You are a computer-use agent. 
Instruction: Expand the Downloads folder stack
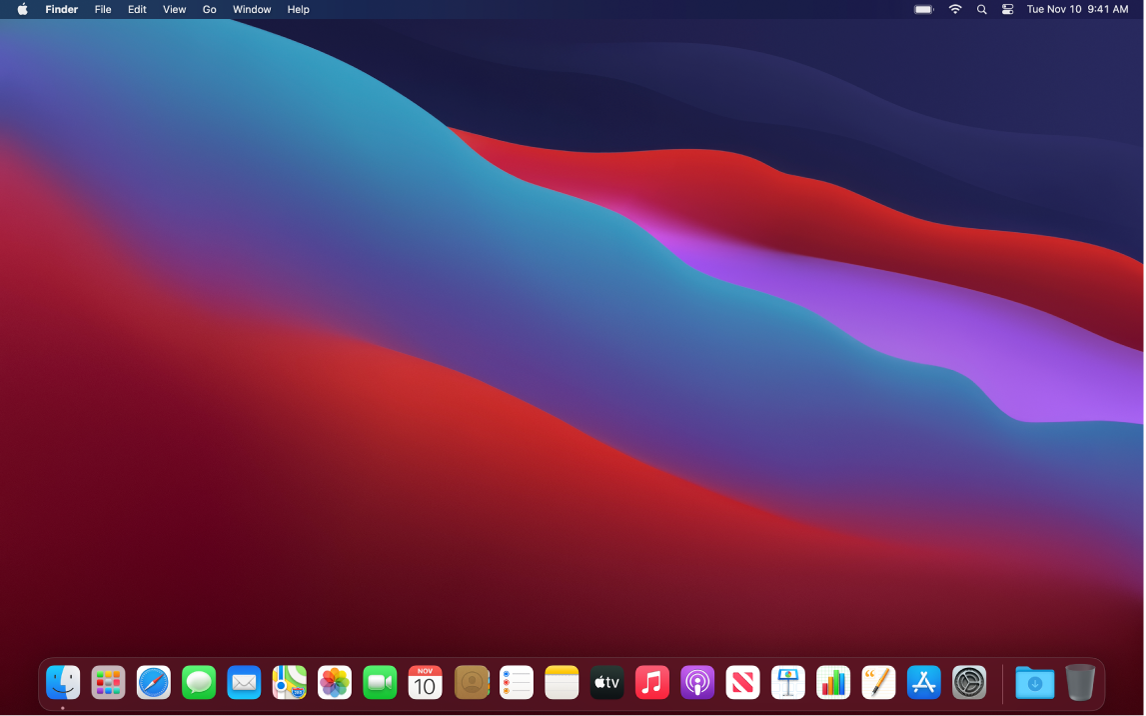tap(1035, 683)
